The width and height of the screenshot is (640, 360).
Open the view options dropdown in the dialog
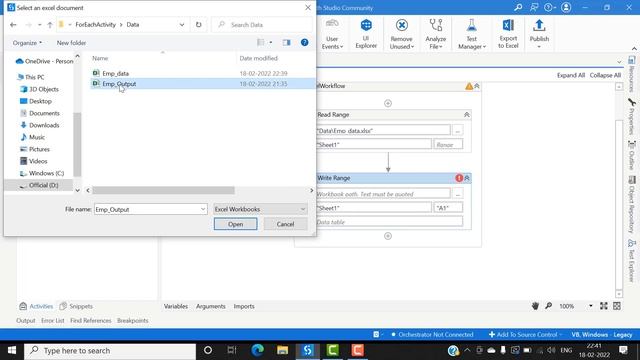pos(271,42)
